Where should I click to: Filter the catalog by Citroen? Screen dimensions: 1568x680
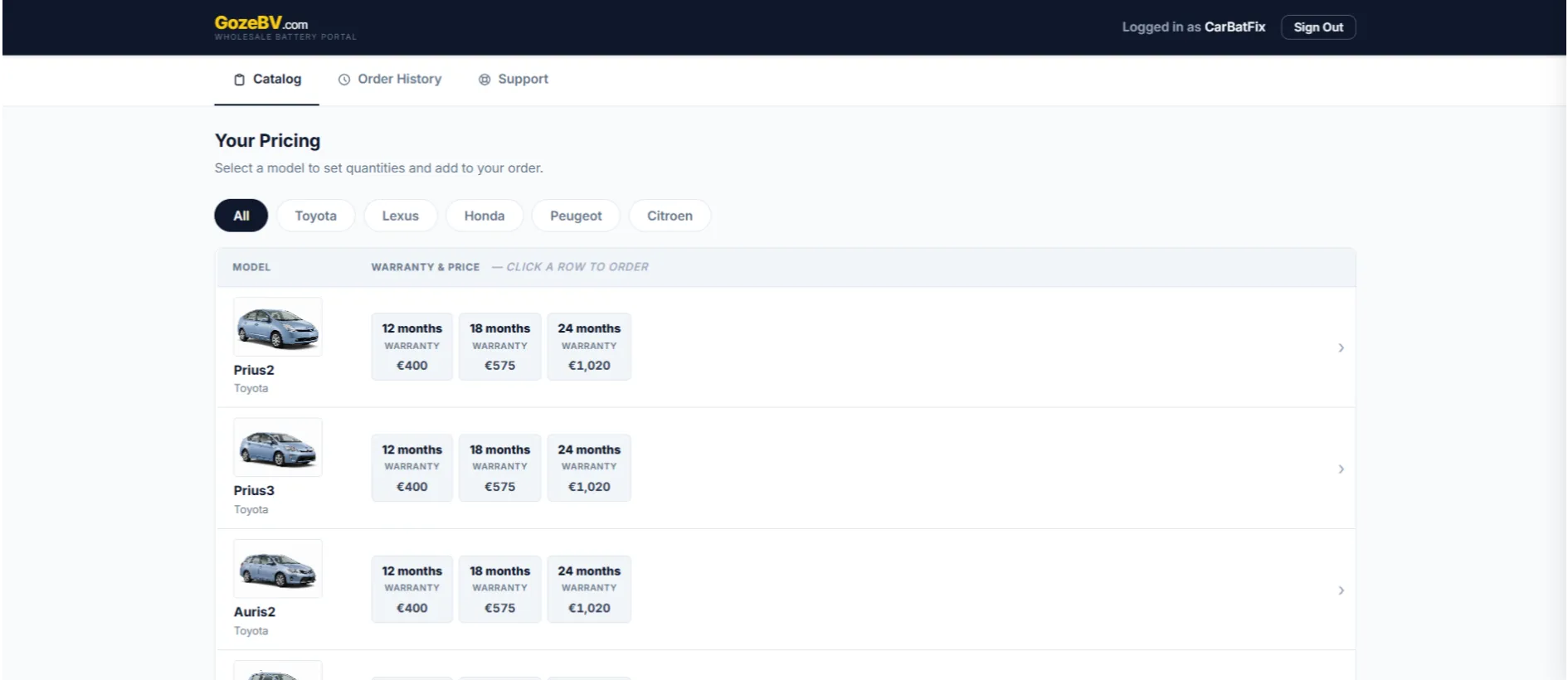pos(670,216)
